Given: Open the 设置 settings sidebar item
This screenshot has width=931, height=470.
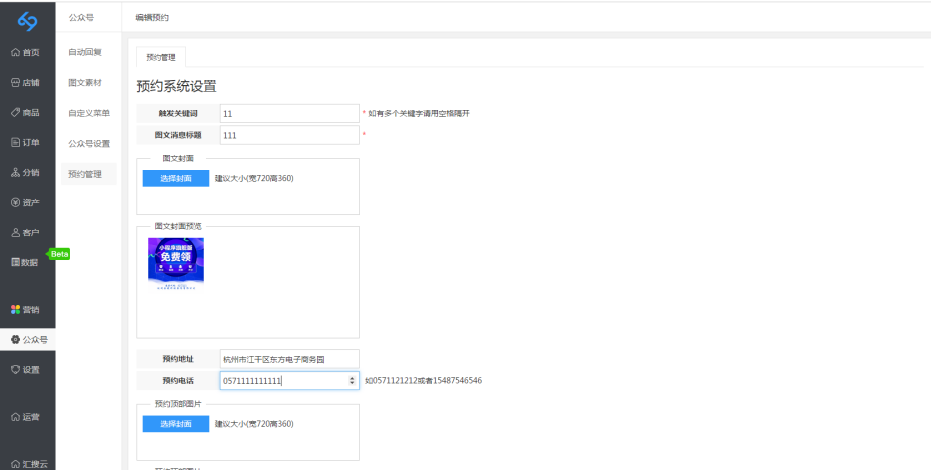Looking at the screenshot, I should click(x=27, y=370).
